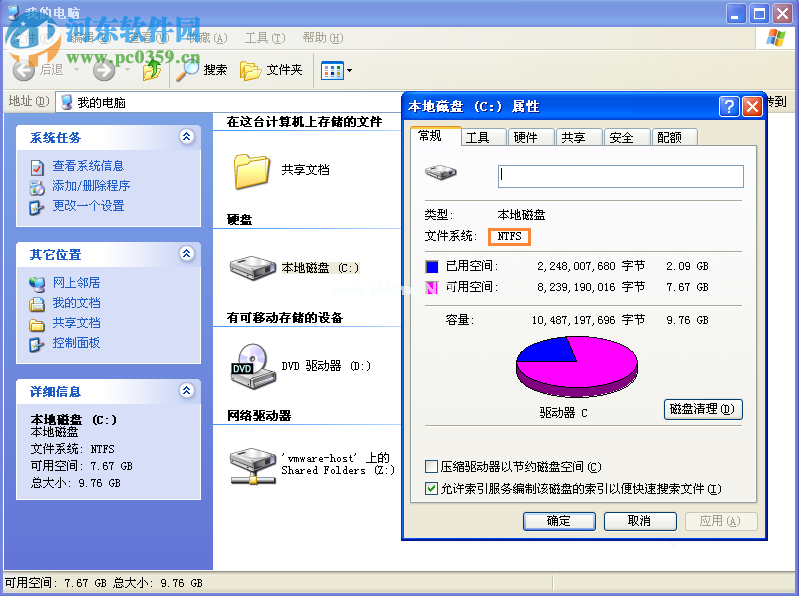Select the Shared Documents folder icon

[x=251, y=171]
